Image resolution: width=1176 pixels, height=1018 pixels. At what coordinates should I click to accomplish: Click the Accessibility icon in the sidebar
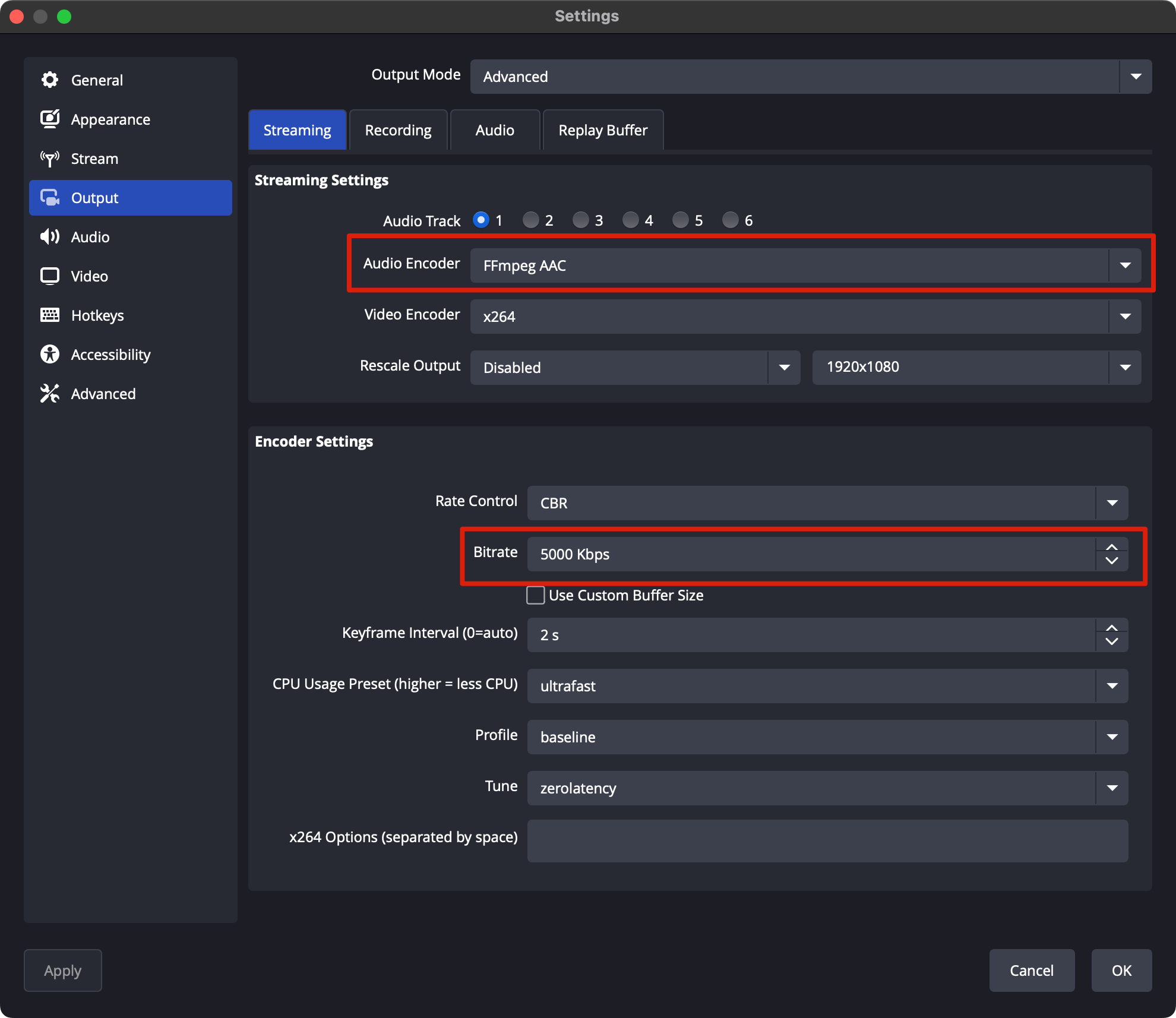pos(50,354)
